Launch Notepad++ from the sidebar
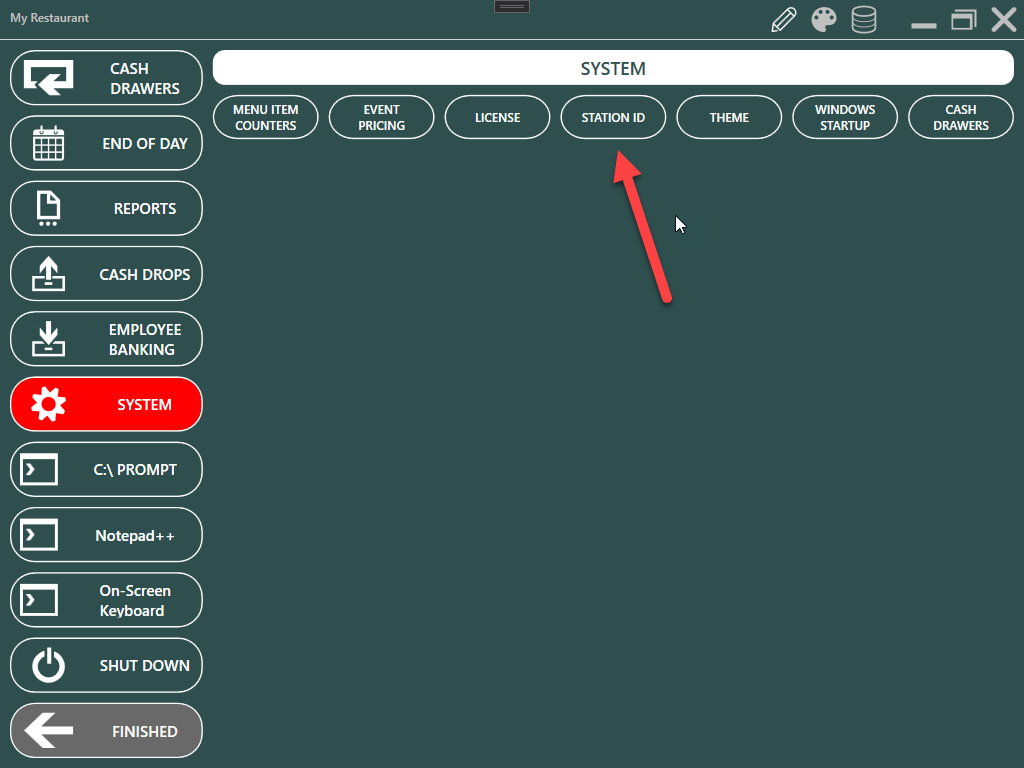 (106, 536)
